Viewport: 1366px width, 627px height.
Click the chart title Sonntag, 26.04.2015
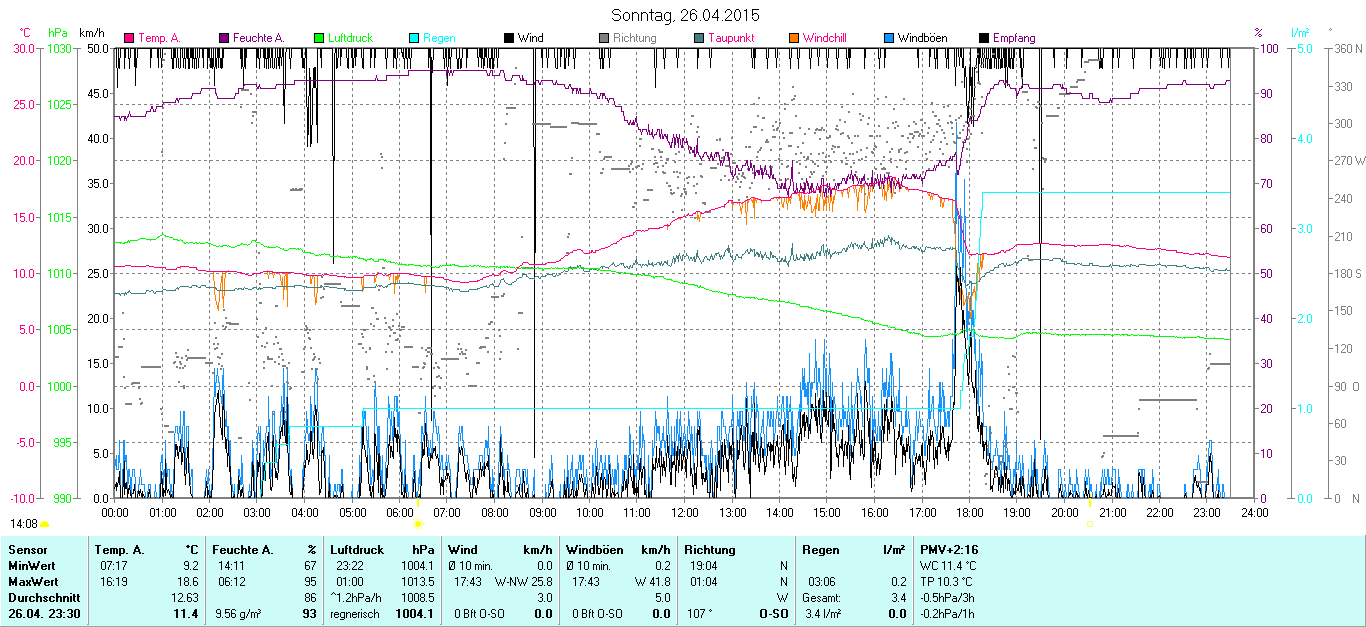(x=685, y=15)
